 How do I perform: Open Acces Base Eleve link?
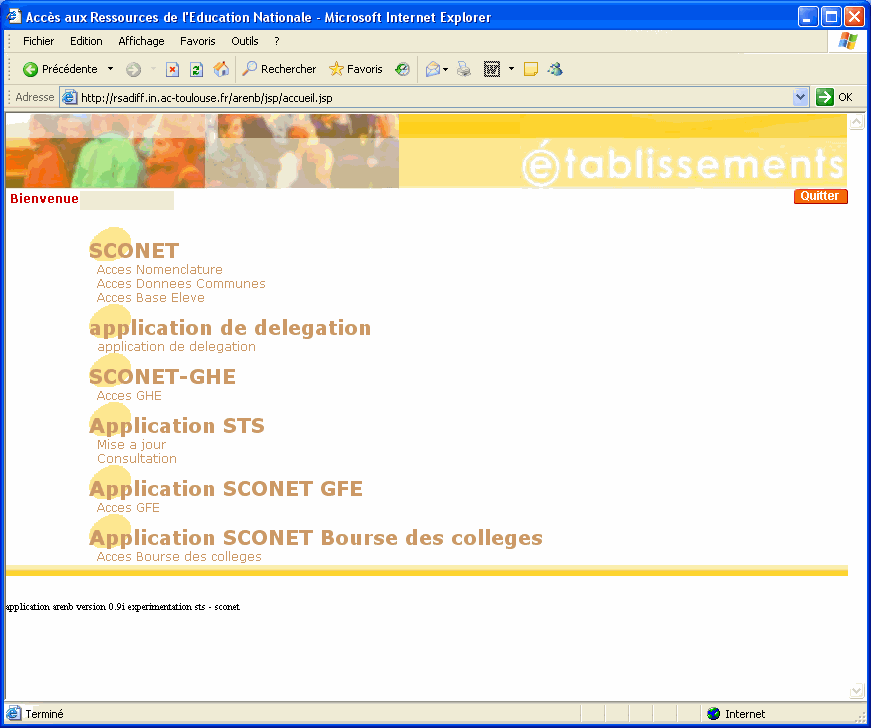pos(151,298)
